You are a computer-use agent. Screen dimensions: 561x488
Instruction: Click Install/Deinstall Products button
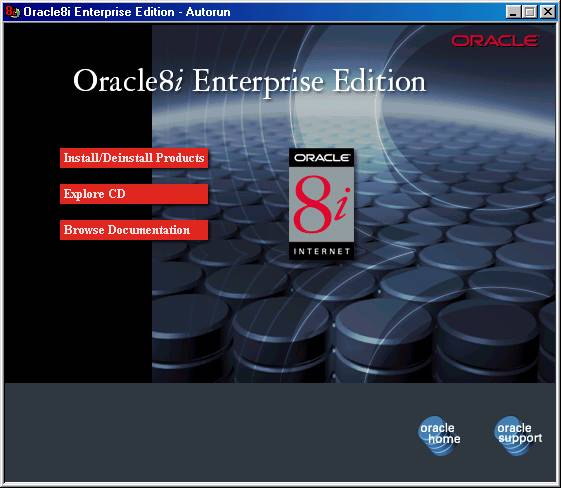(134, 158)
